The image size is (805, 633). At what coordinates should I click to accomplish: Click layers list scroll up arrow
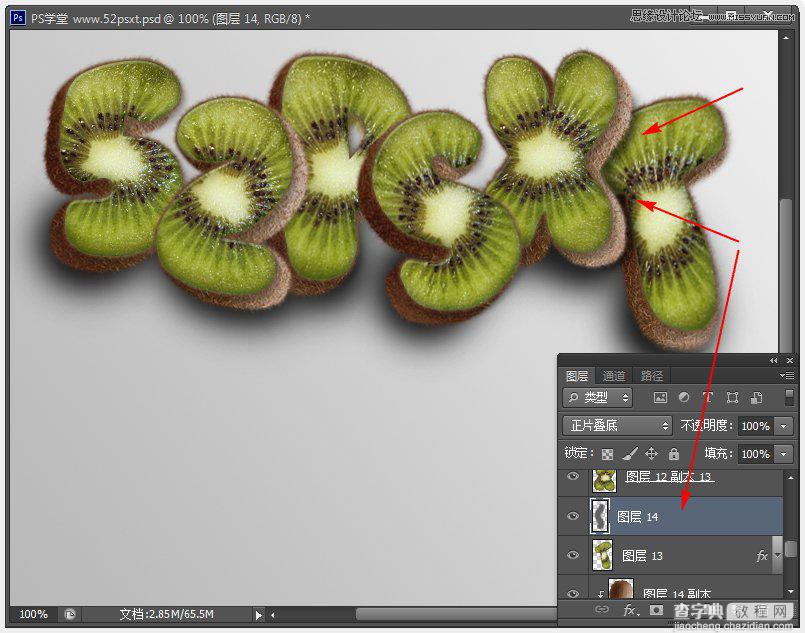point(791,477)
